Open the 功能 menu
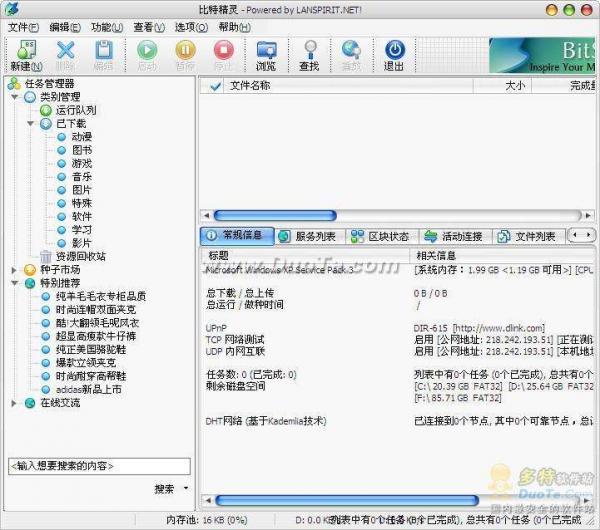This screenshot has height=530, width=600. [107, 28]
